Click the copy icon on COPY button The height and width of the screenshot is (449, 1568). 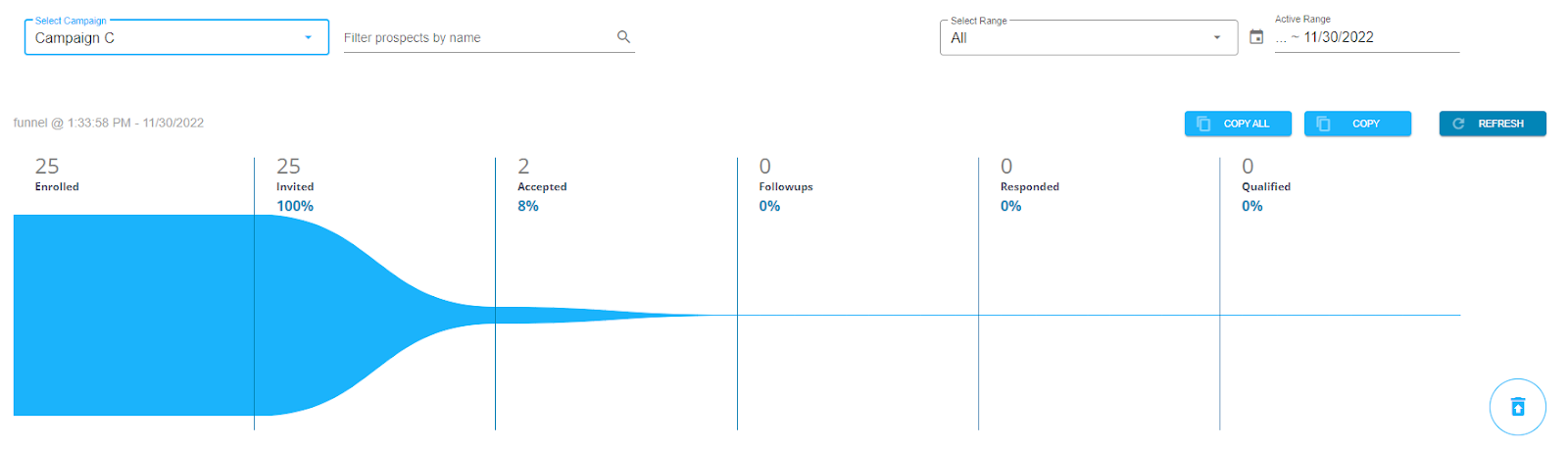tap(1323, 124)
